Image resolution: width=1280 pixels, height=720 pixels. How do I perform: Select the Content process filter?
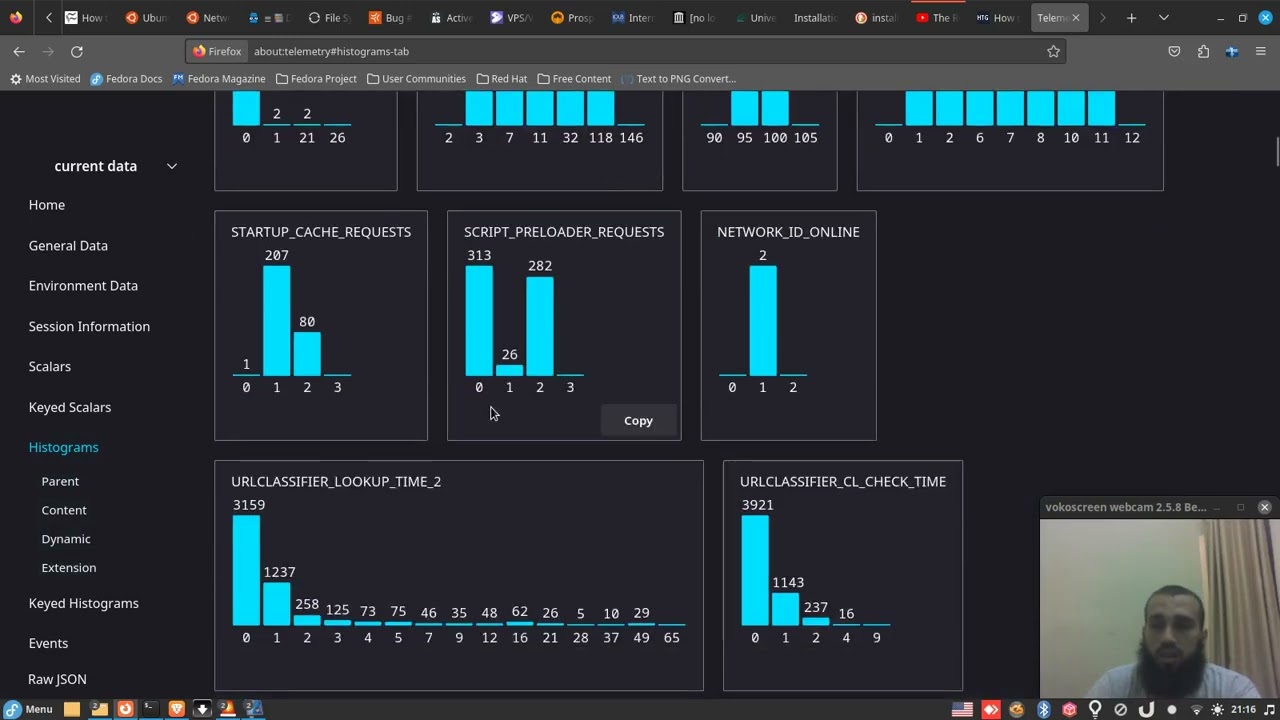(x=64, y=510)
